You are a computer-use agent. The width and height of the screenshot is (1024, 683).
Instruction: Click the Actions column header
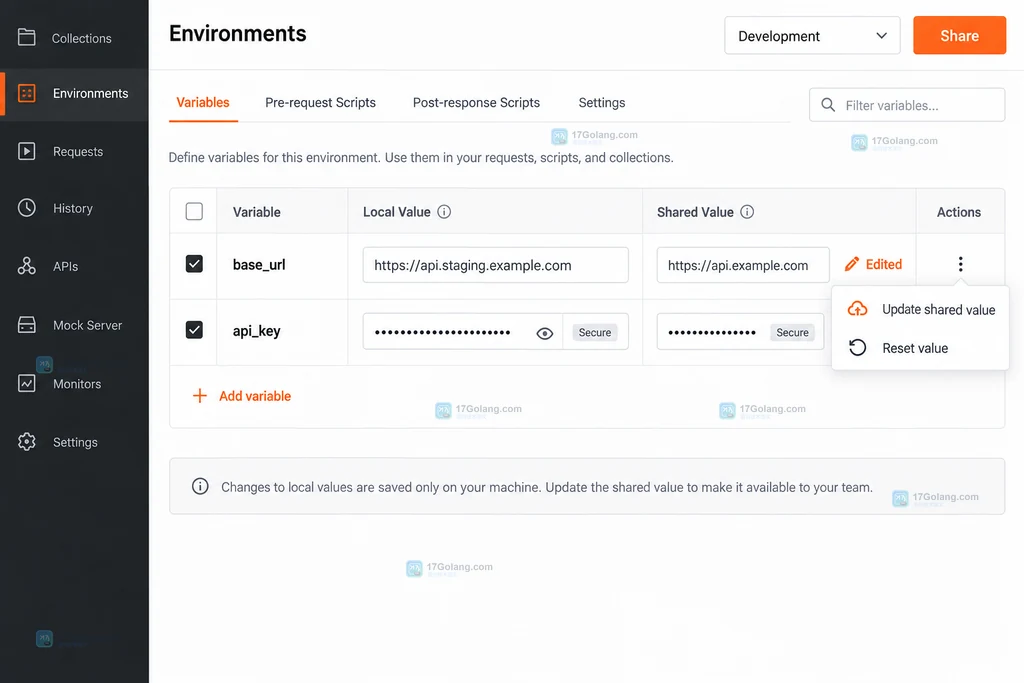[x=959, y=212]
